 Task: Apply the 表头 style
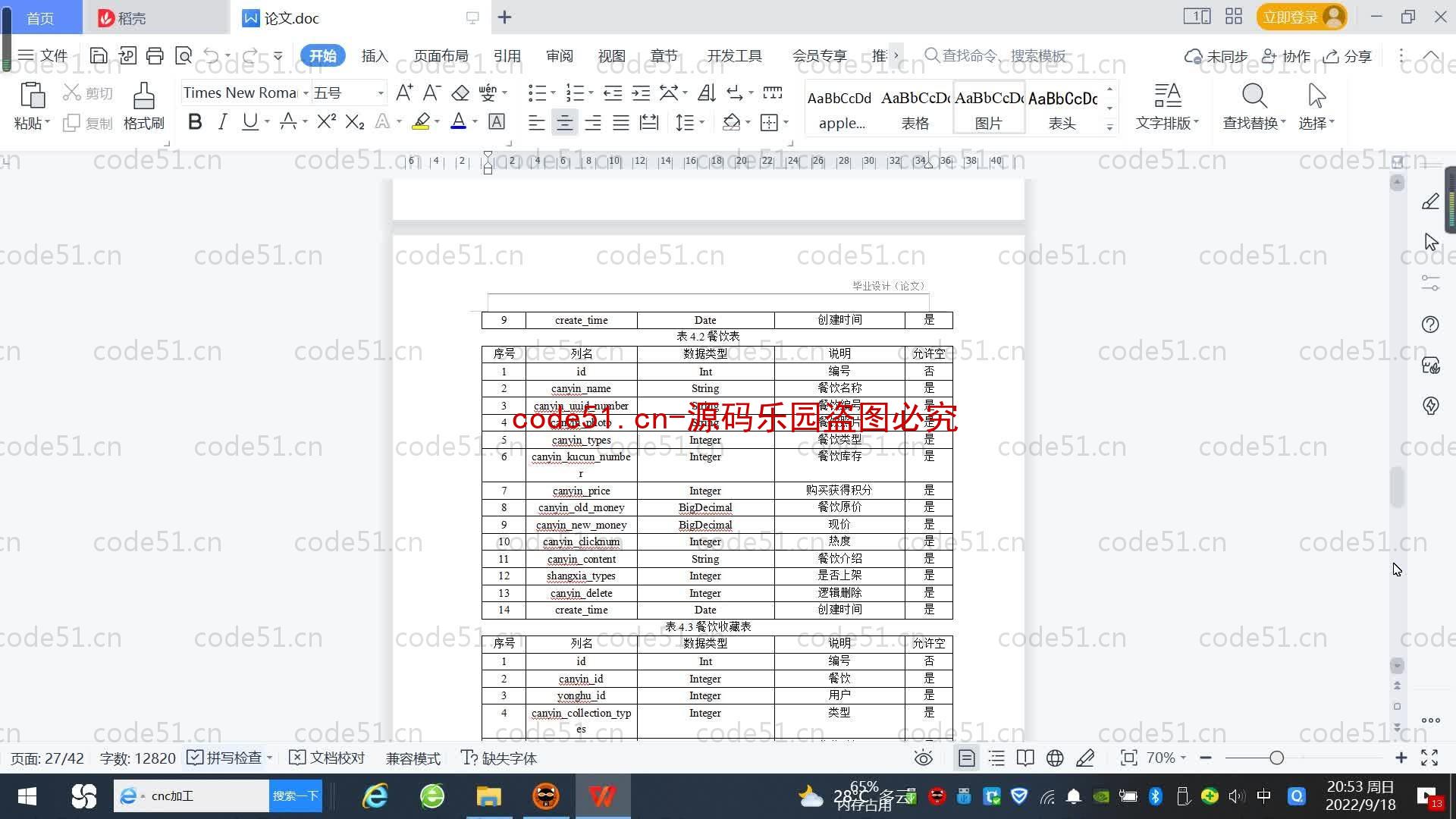coord(1062,108)
